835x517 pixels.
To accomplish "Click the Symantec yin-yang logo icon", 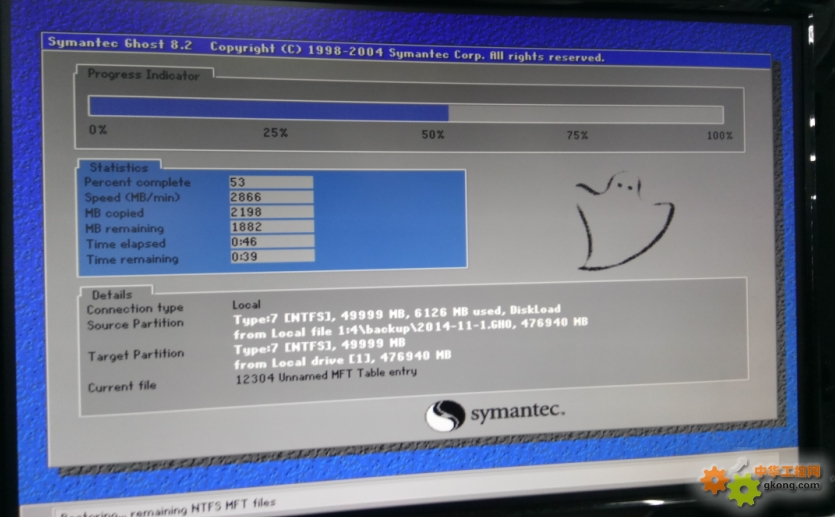I will coord(445,415).
